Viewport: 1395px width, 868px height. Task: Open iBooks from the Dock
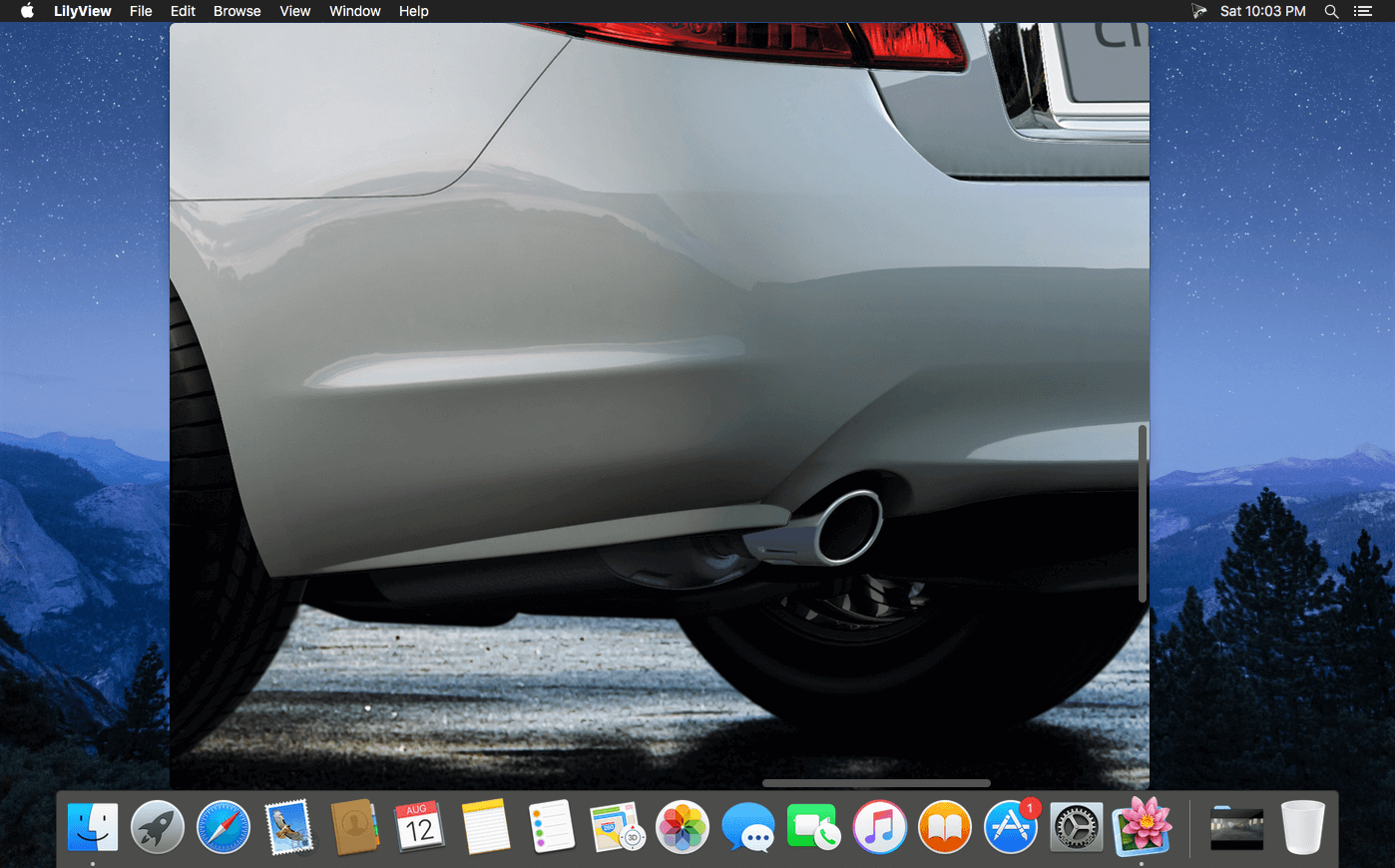[x=944, y=827]
